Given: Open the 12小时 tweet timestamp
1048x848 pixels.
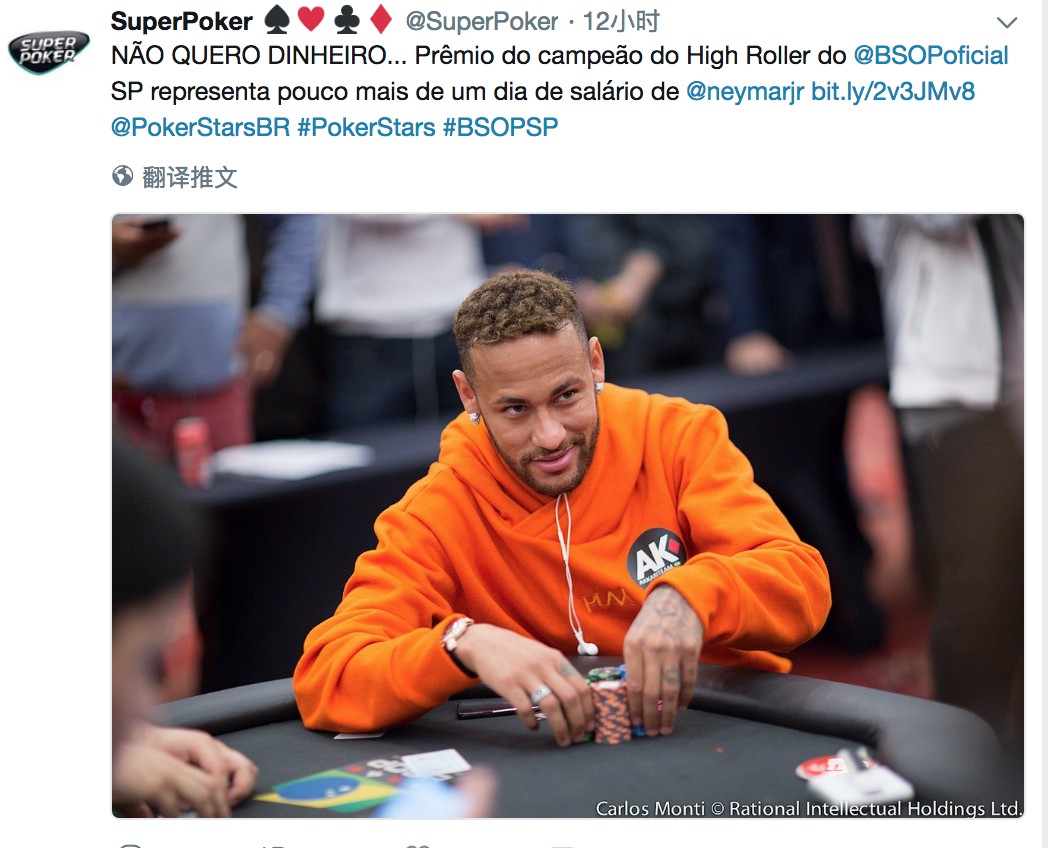Looking at the screenshot, I should 621,21.
